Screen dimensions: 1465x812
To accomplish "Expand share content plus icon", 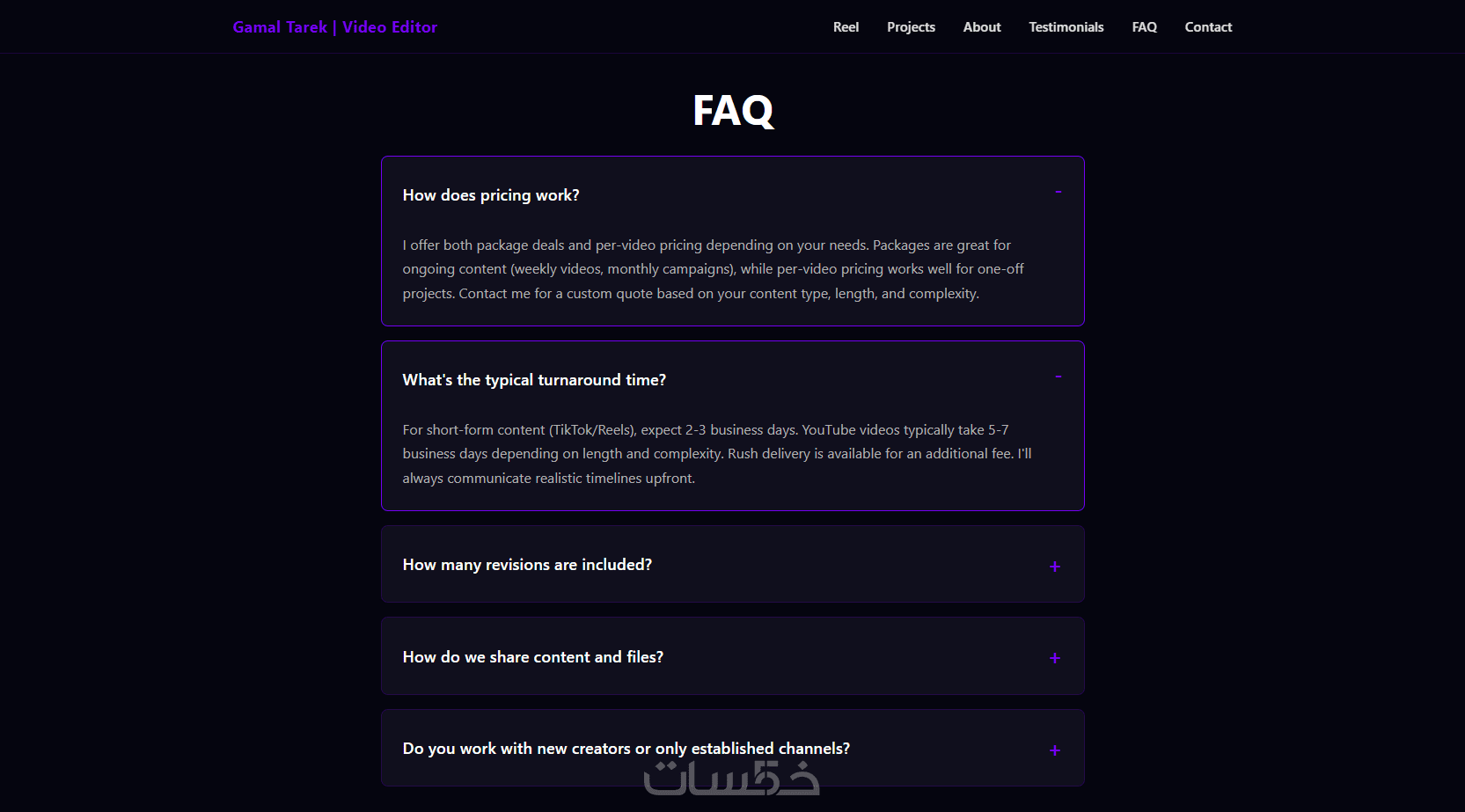I will (x=1054, y=658).
